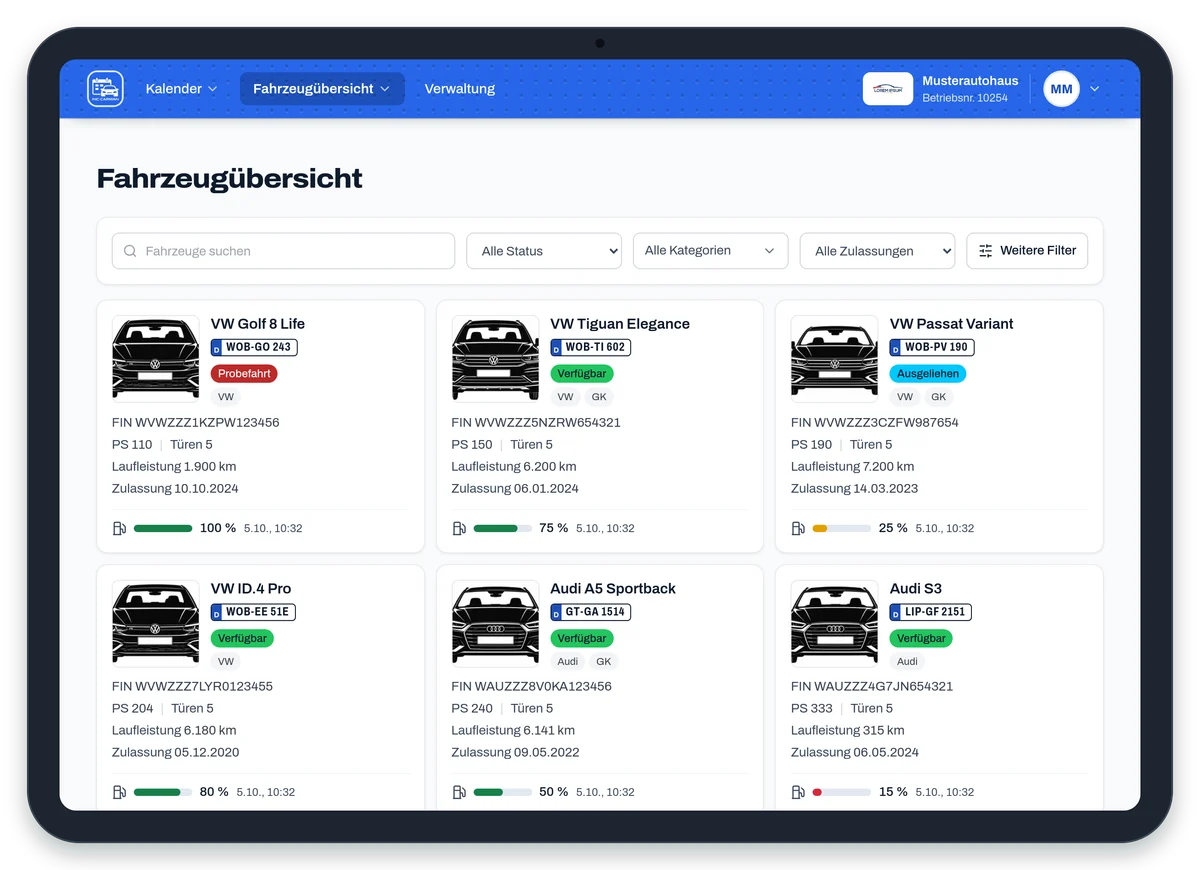Click the Probefahrt status badge

(244, 374)
